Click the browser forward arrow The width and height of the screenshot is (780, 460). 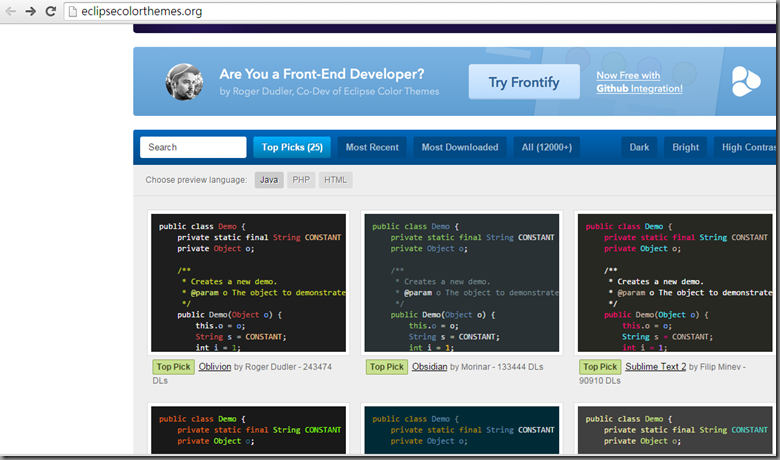click(x=31, y=11)
